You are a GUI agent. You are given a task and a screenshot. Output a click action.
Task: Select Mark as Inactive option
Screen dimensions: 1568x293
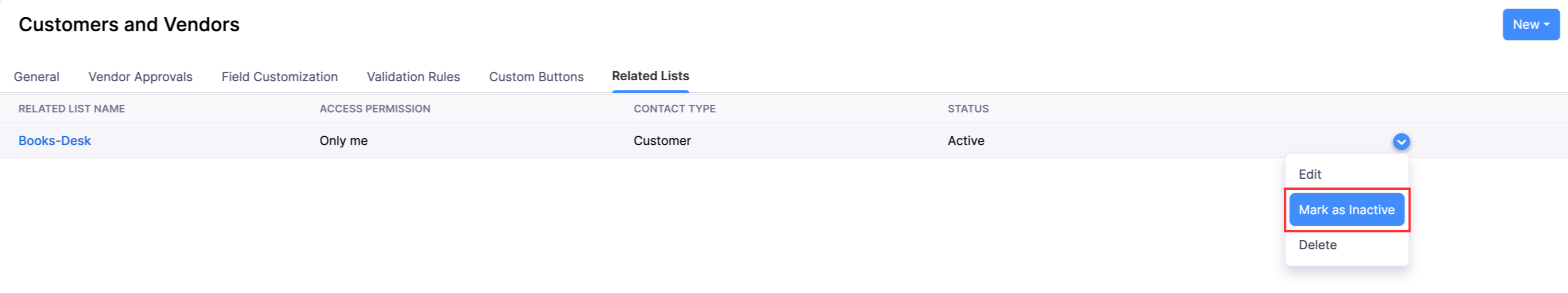point(1346,209)
